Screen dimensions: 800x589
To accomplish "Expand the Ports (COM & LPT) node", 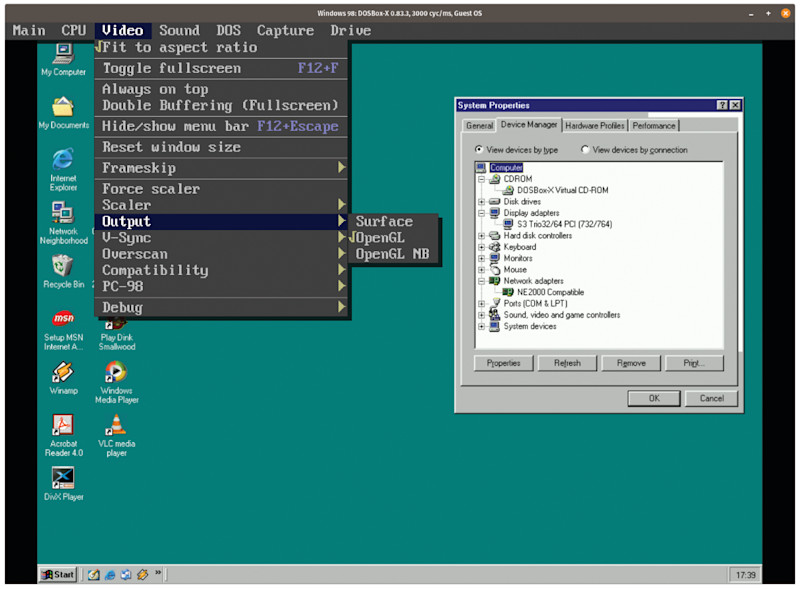I will click(481, 304).
